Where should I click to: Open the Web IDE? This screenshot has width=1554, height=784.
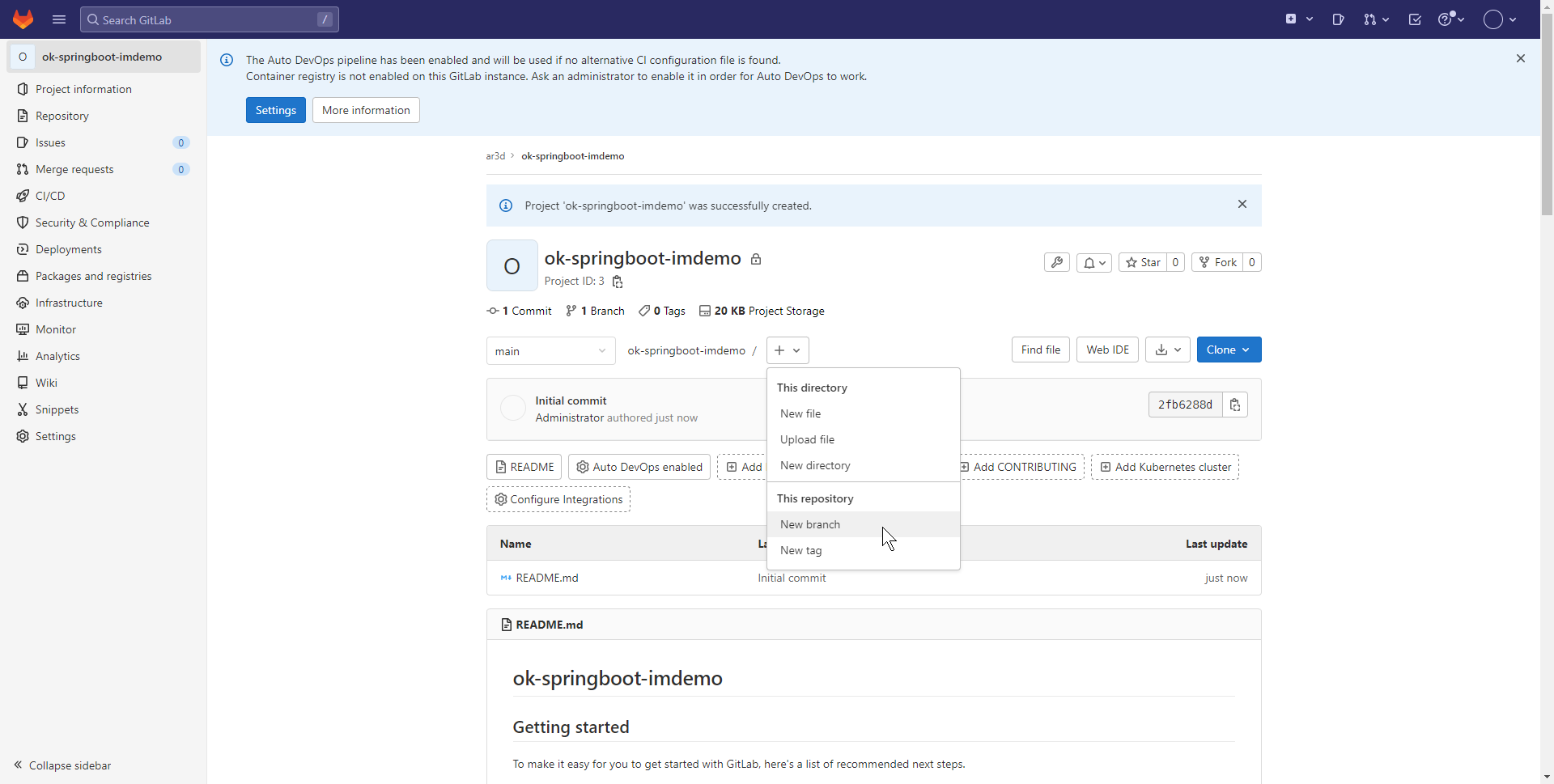(x=1107, y=350)
